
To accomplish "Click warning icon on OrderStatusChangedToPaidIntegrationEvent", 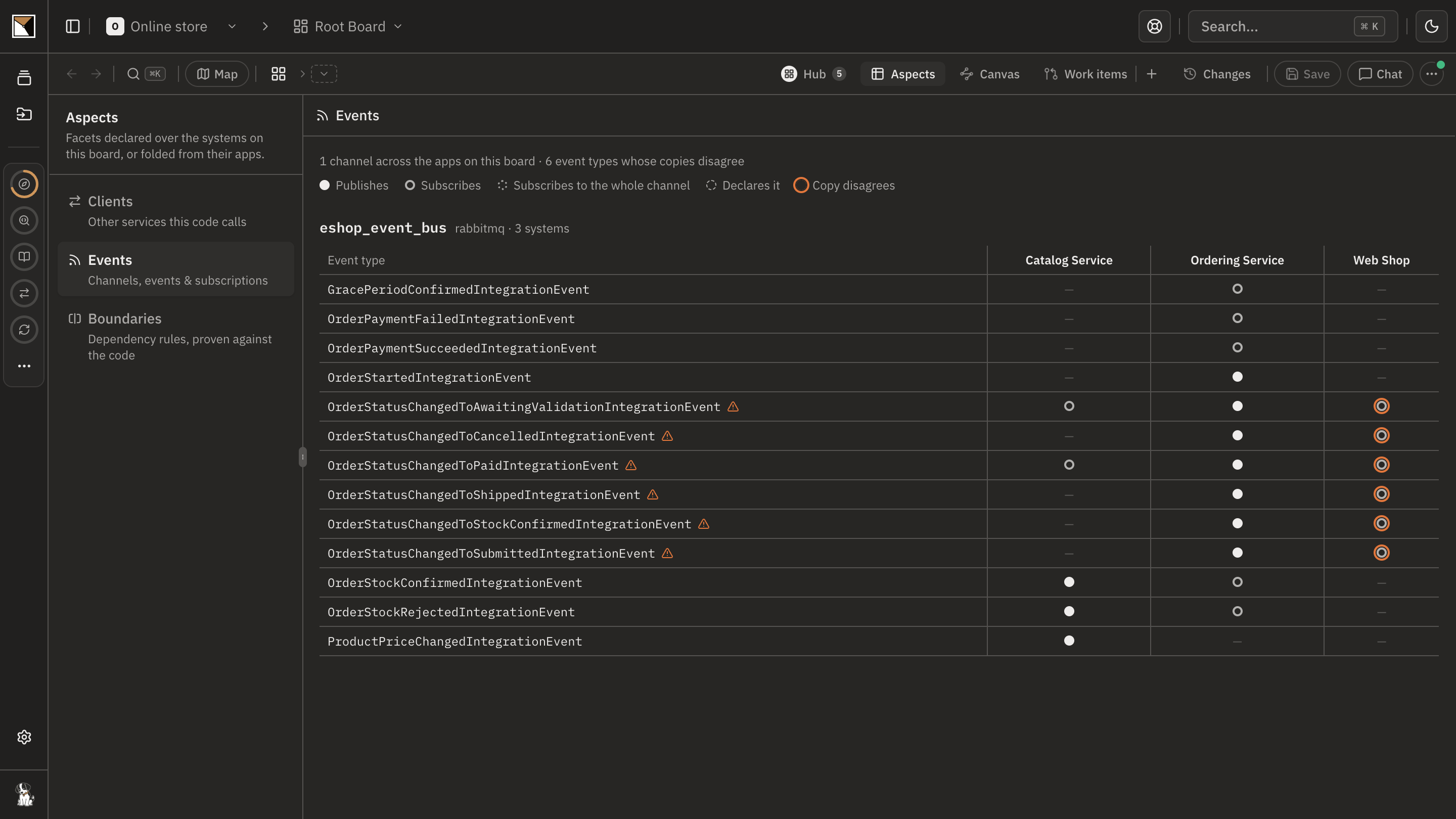I will tap(631, 465).
